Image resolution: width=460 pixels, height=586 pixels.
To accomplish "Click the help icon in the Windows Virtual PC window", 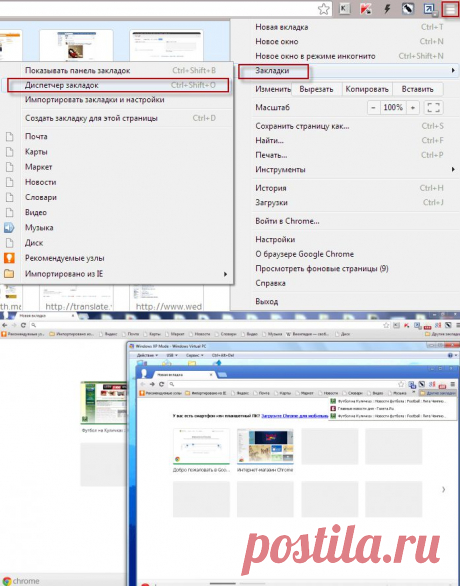I will pyautogui.click(x=450, y=355).
